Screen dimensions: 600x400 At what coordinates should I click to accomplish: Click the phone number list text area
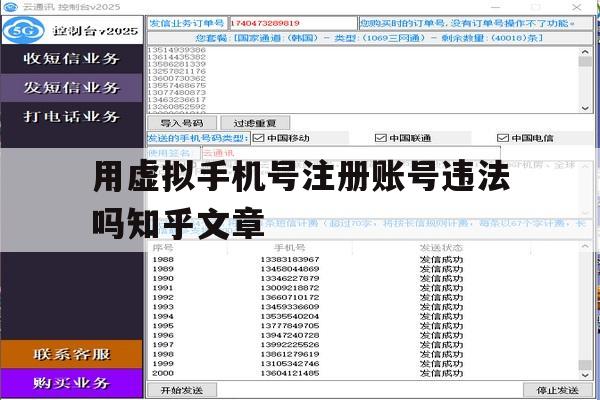[363, 80]
